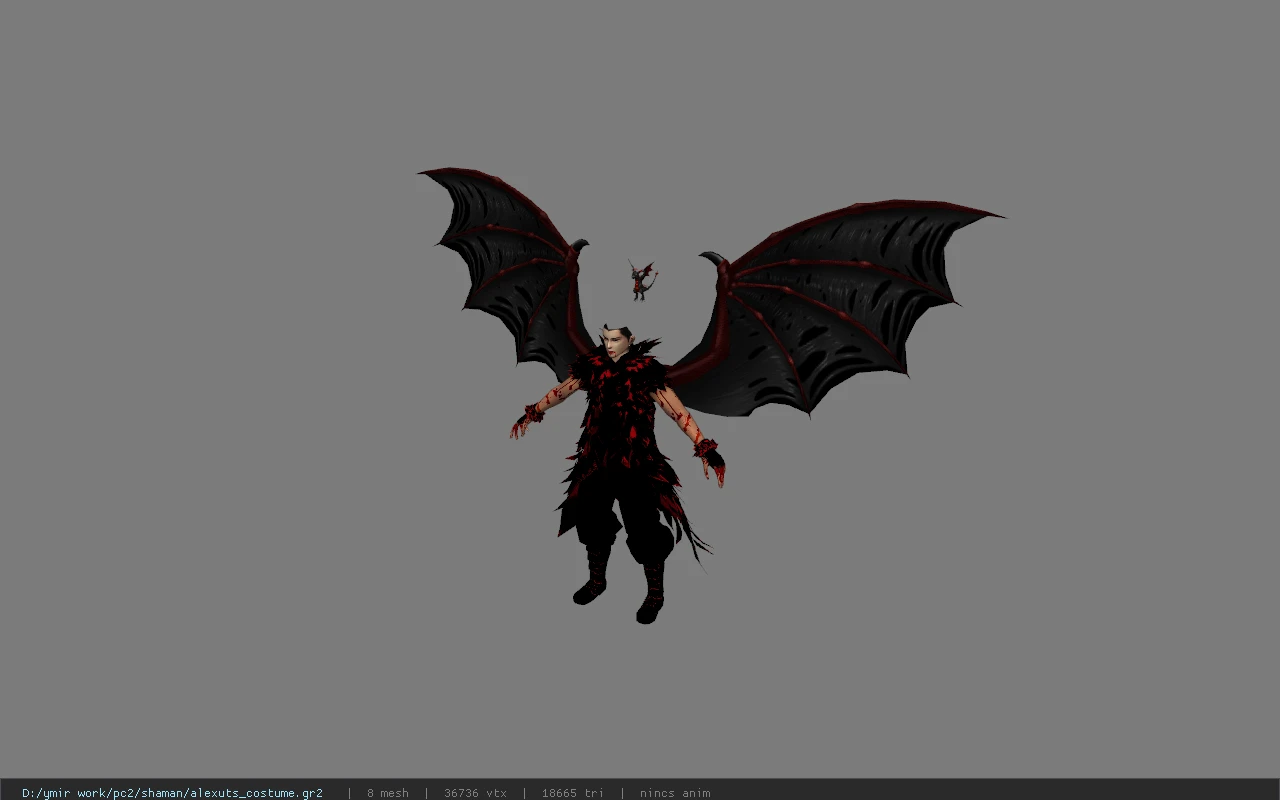Click the file path alexuts_costume.gr2 in status bar

click(x=172, y=793)
